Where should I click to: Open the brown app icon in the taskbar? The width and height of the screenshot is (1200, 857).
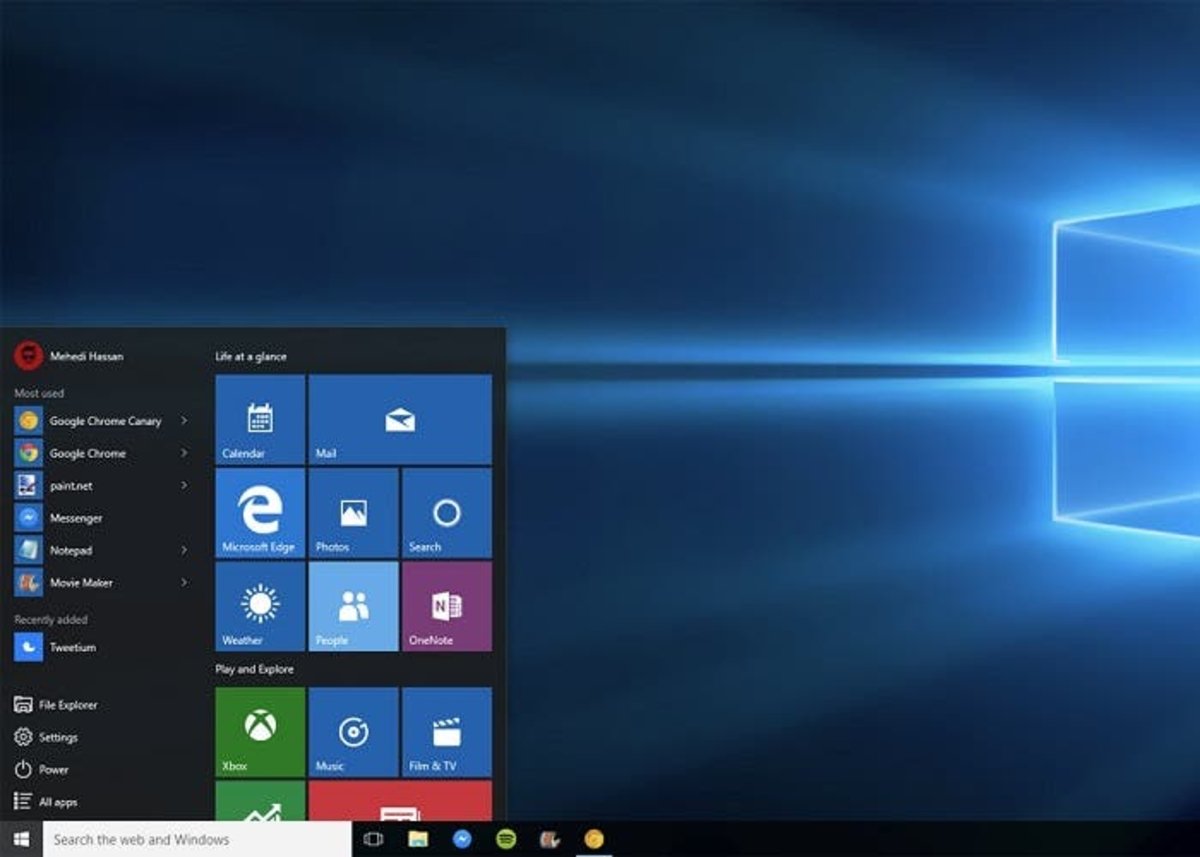pyautogui.click(x=550, y=839)
